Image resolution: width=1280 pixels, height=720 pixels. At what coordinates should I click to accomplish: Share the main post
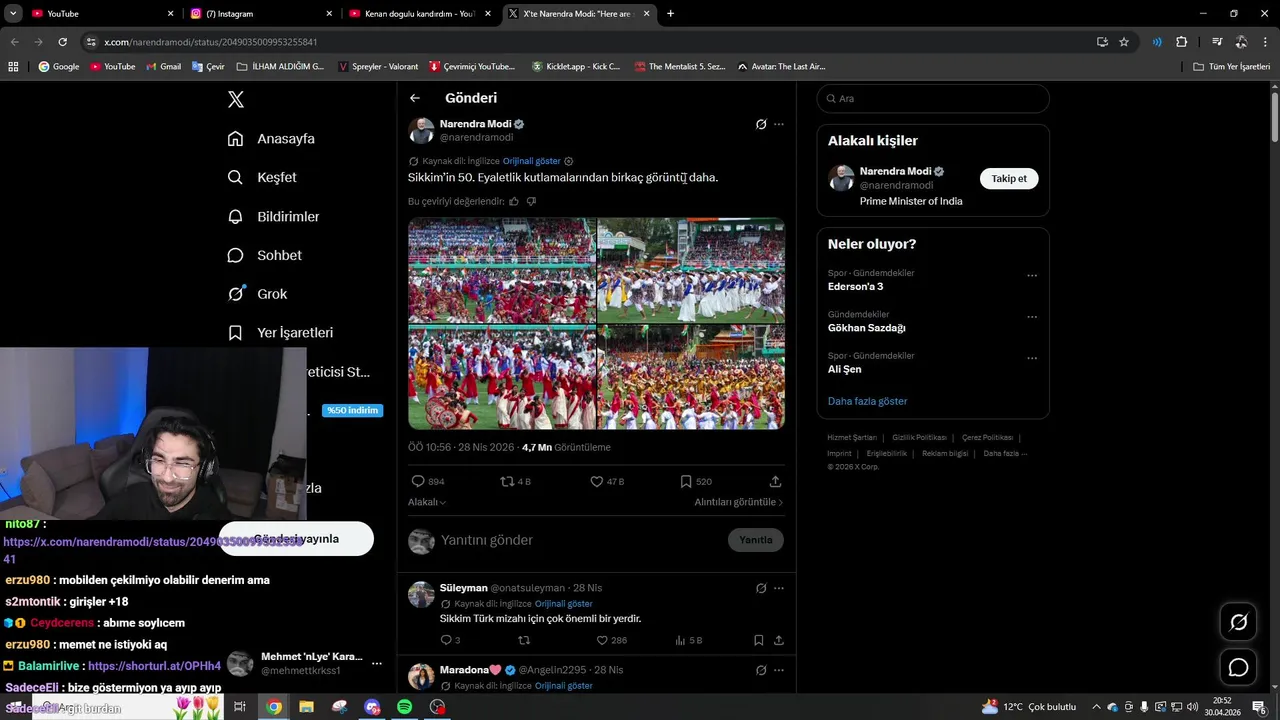point(775,481)
